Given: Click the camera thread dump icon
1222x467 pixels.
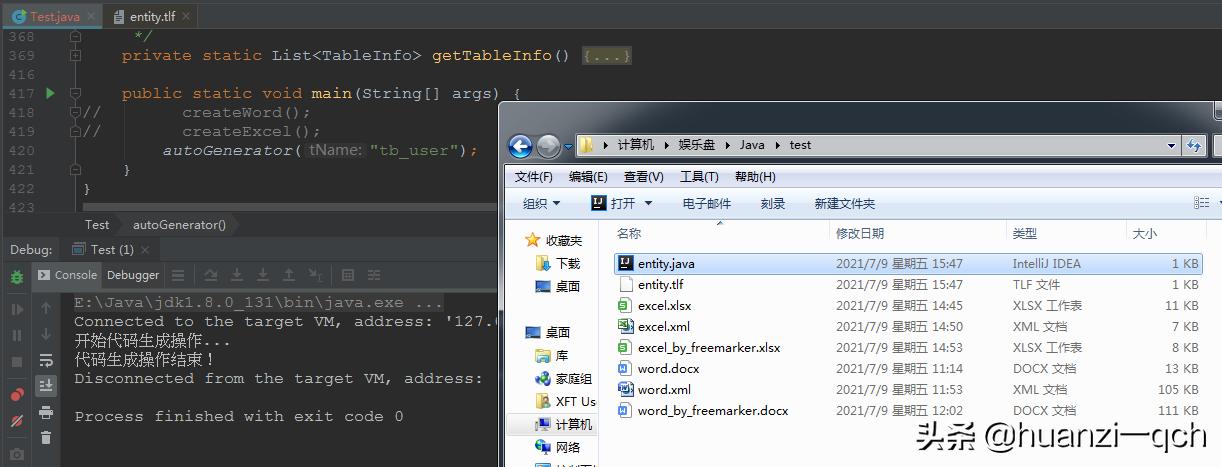Looking at the screenshot, I should tap(17, 454).
